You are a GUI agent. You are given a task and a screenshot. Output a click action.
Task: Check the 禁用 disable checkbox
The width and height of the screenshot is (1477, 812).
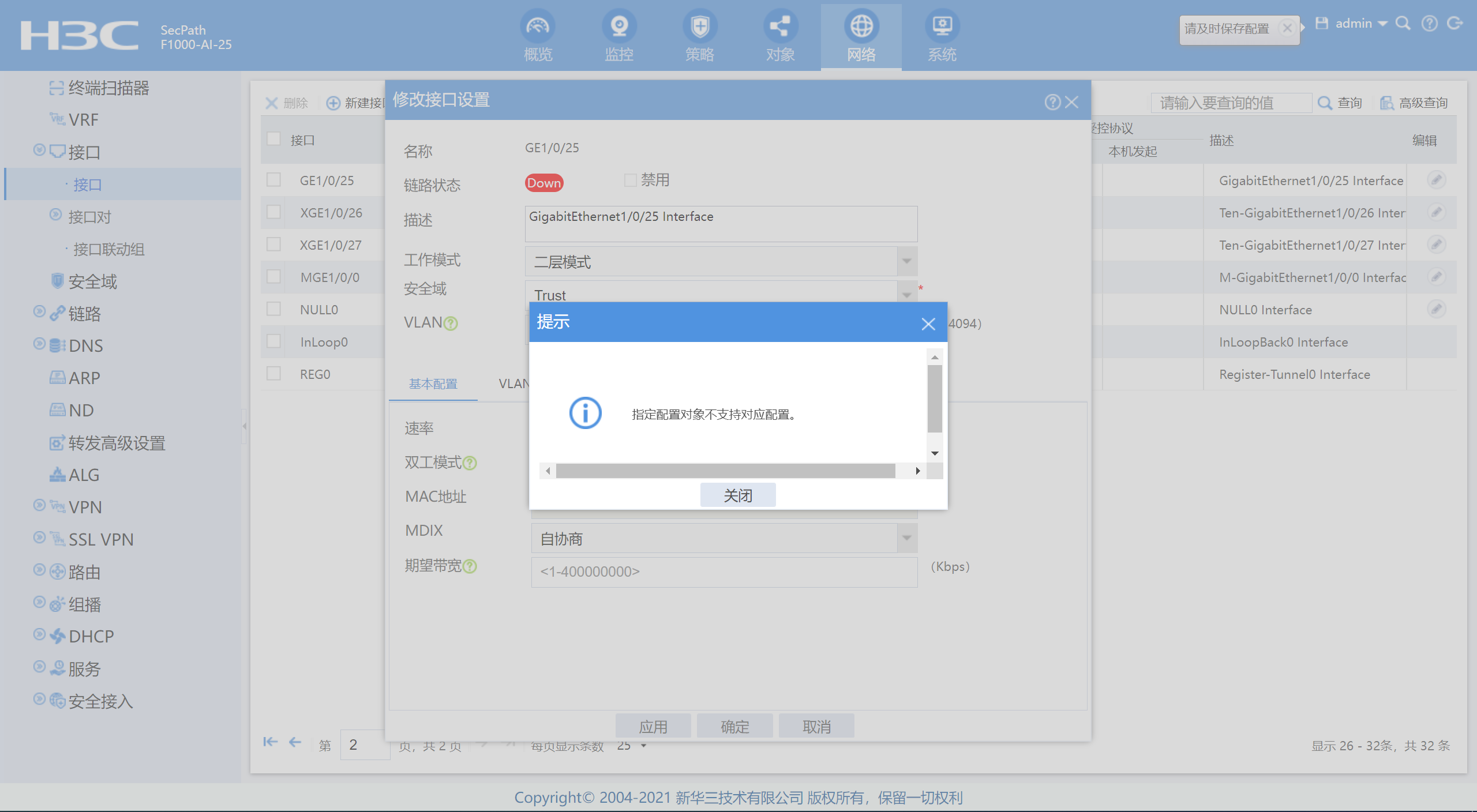pyautogui.click(x=631, y=180)
